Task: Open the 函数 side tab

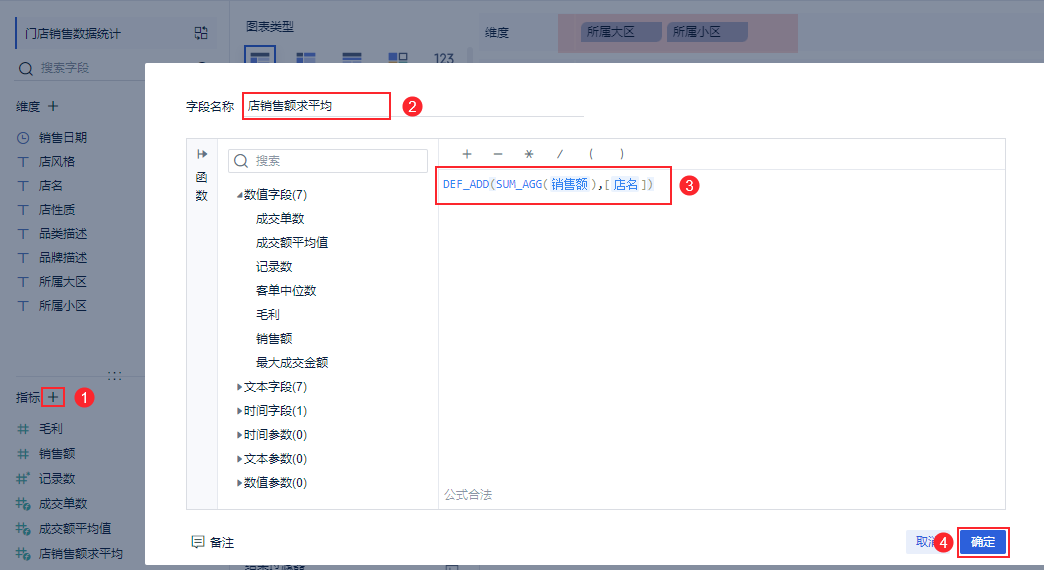Action: [202, 186]
